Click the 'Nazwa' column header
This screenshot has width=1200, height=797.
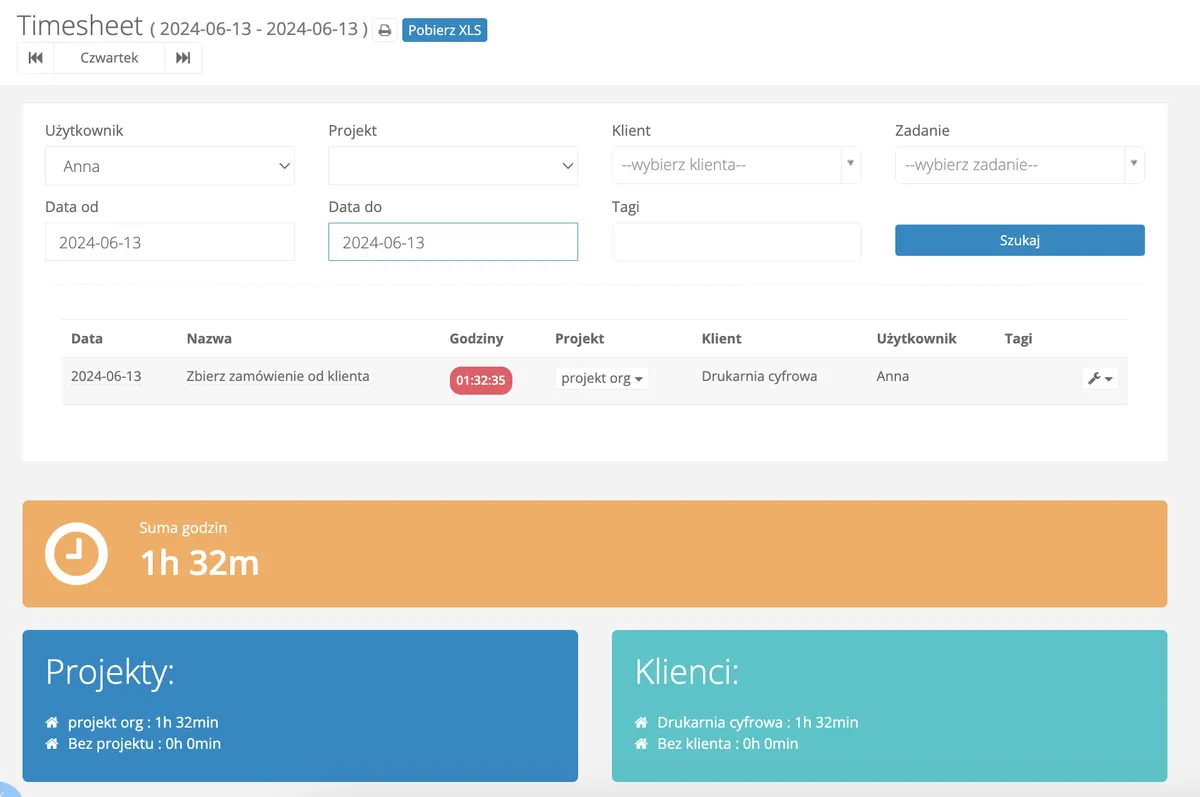point(209,339)
